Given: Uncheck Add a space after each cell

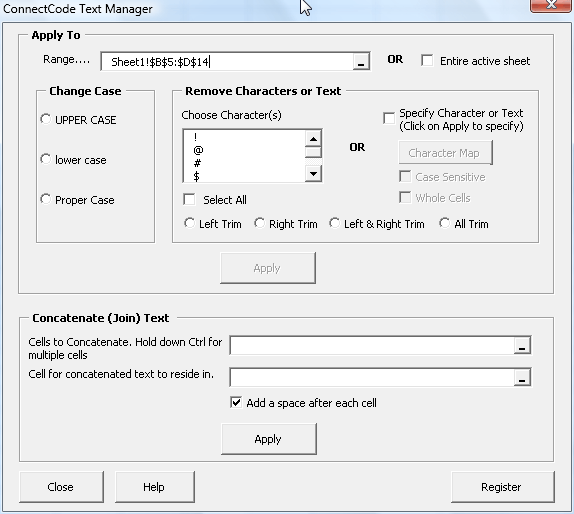Looking at the screenshot, I should 236,402.
